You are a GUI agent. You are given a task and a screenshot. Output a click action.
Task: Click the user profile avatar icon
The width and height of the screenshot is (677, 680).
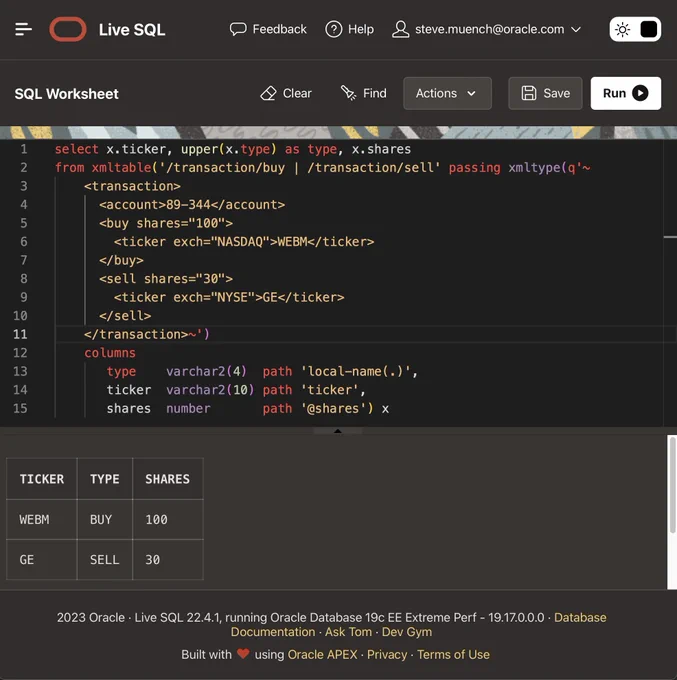pyautogui.click(x=400, y=29)
